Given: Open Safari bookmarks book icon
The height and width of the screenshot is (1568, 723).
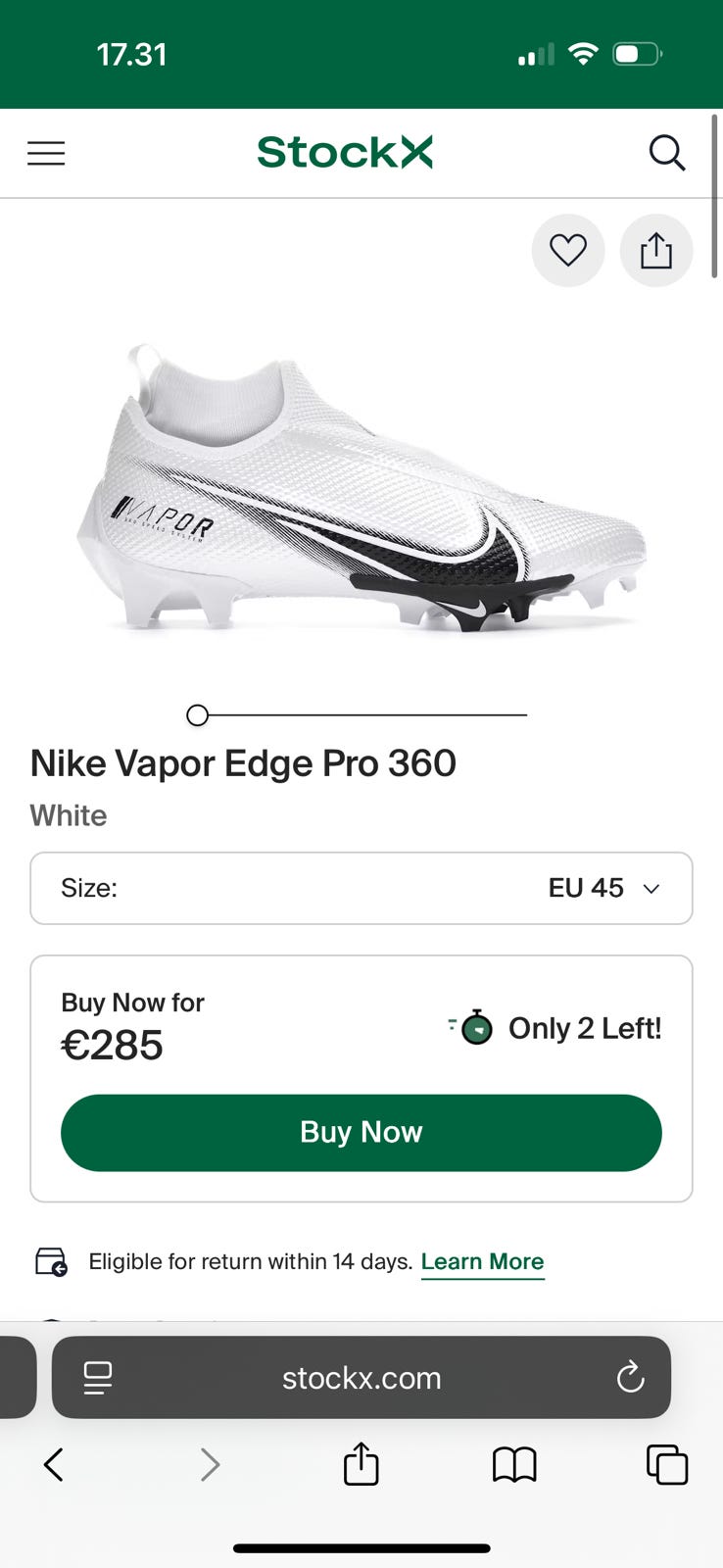Looking at the screenshot, I should 514,1465.
